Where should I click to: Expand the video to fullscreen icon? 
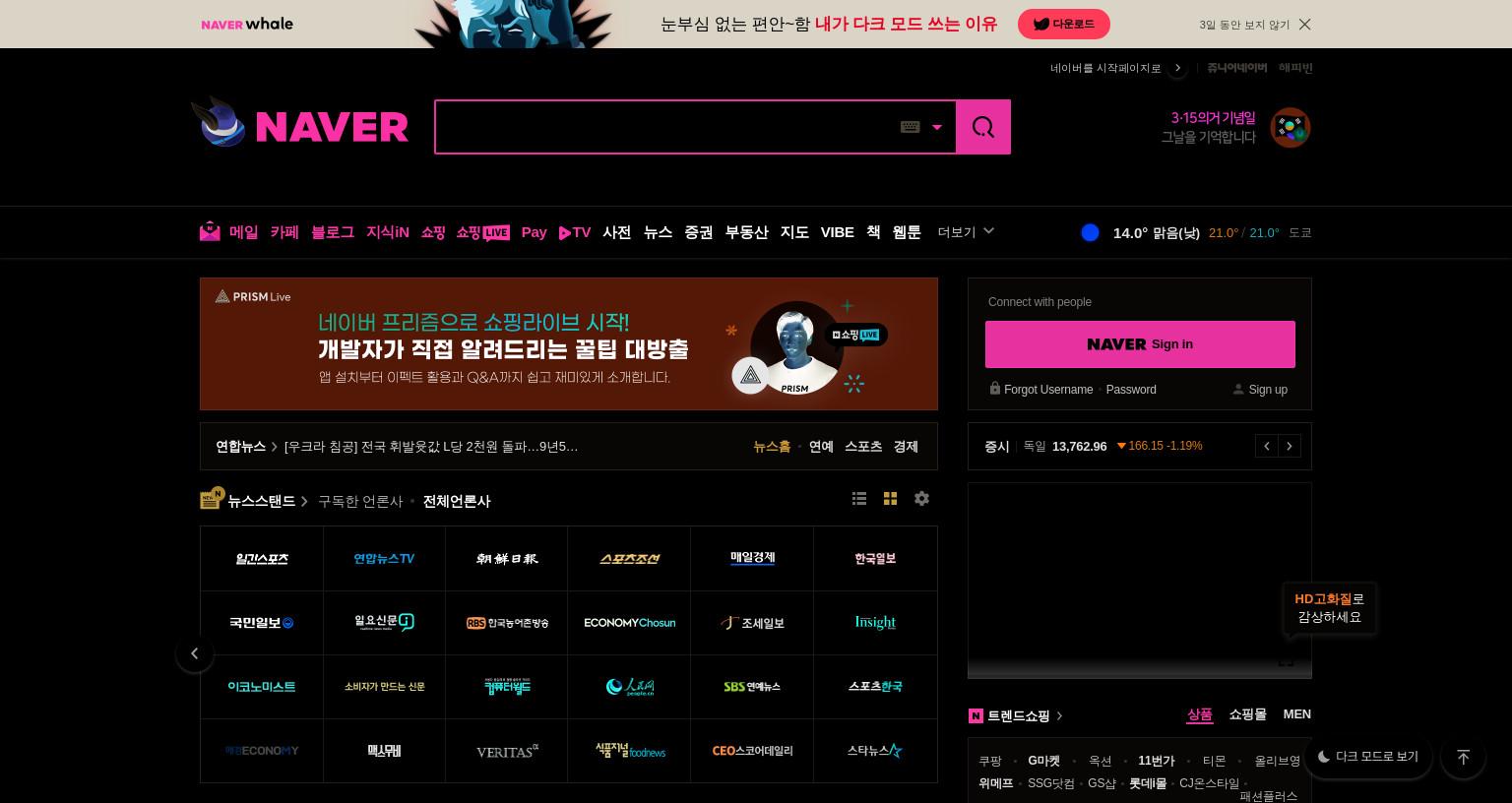coord(1286,661)
